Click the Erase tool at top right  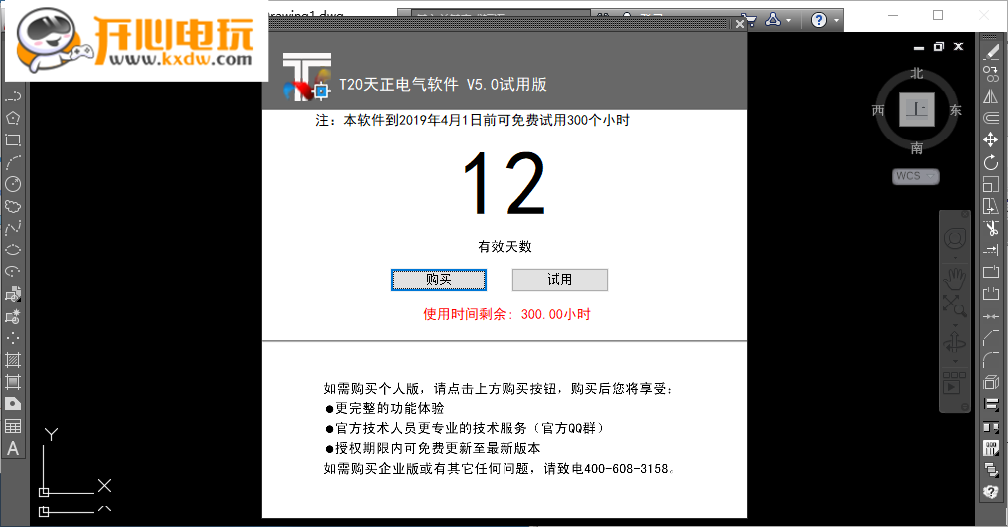click(991, 53)
